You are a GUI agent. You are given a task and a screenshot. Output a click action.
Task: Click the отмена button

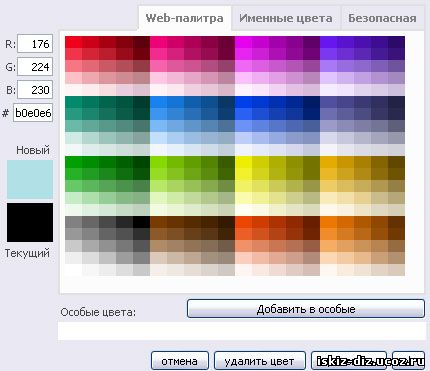coord(180,361)
